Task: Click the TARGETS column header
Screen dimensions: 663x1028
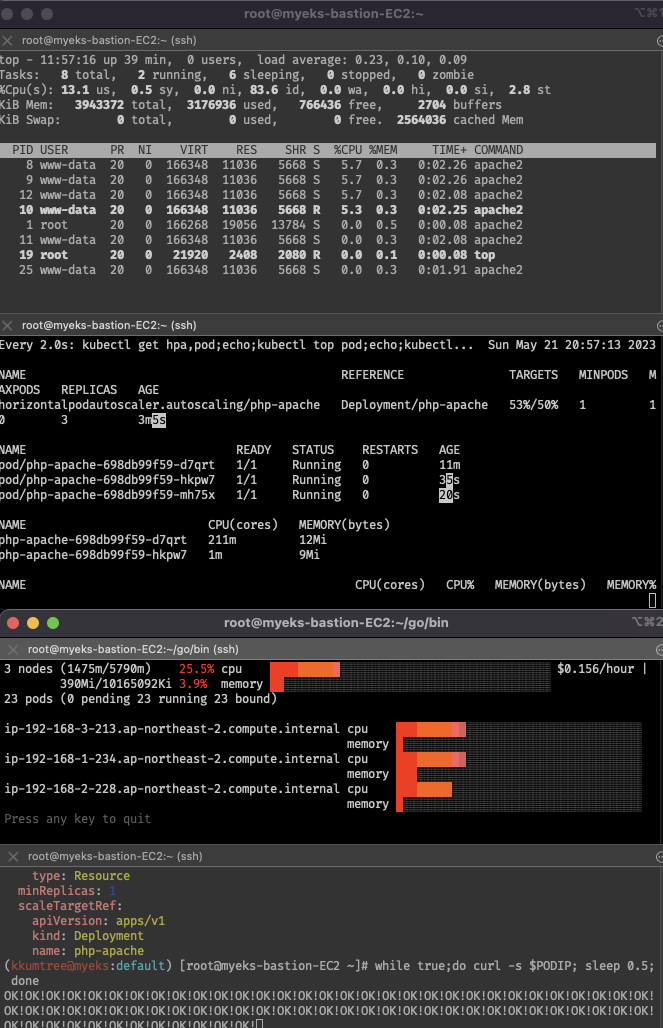Action: click(x=533, y=375)
